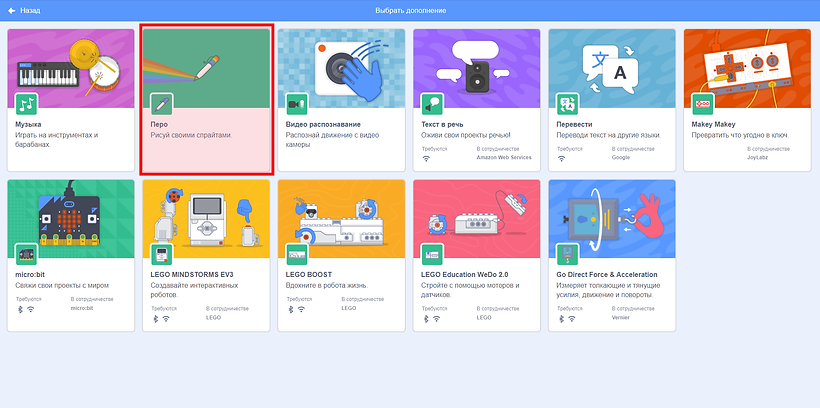
Task: Click the text Вдохните в робота жизнь
Action: tap(327, 286)
